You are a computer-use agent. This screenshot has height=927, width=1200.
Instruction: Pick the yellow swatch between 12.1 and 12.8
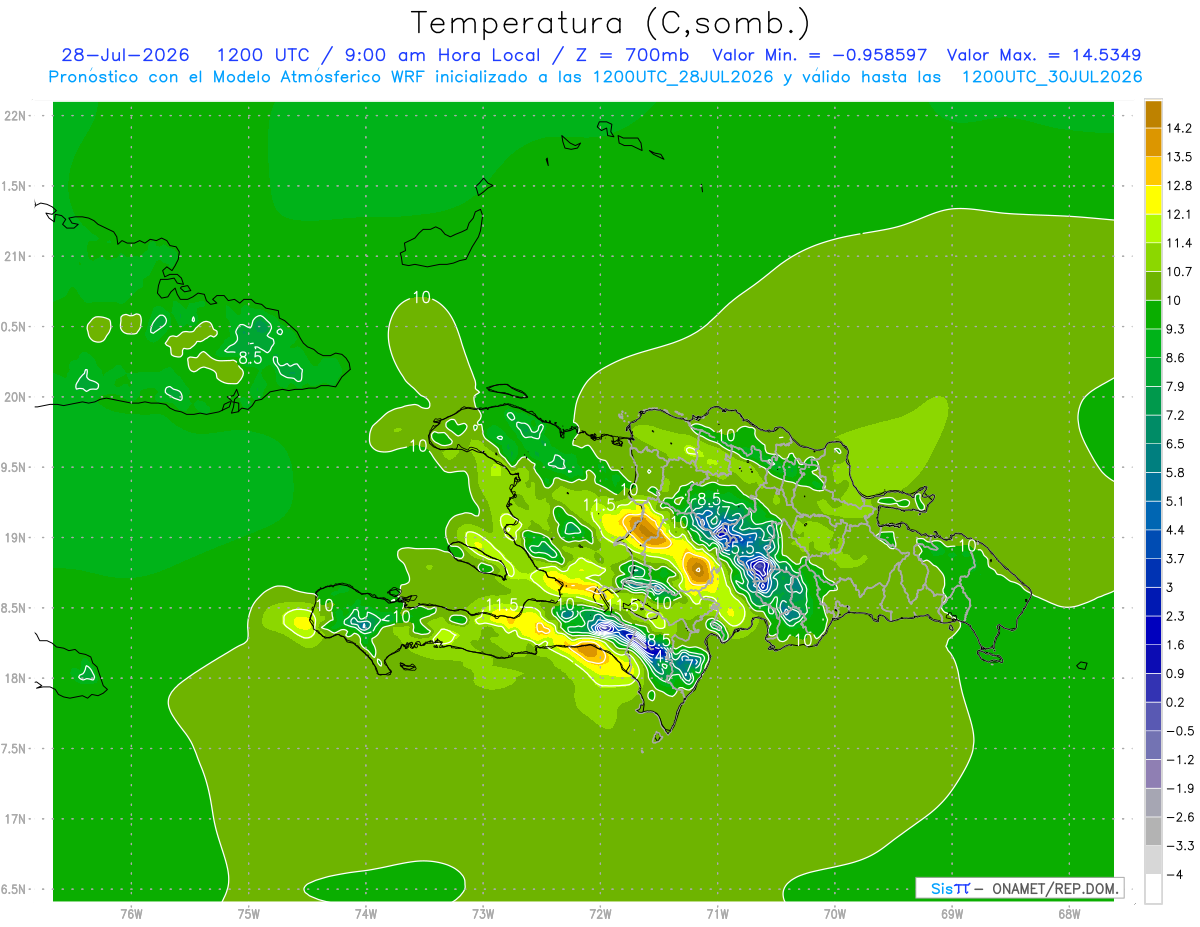(1153, 200)
